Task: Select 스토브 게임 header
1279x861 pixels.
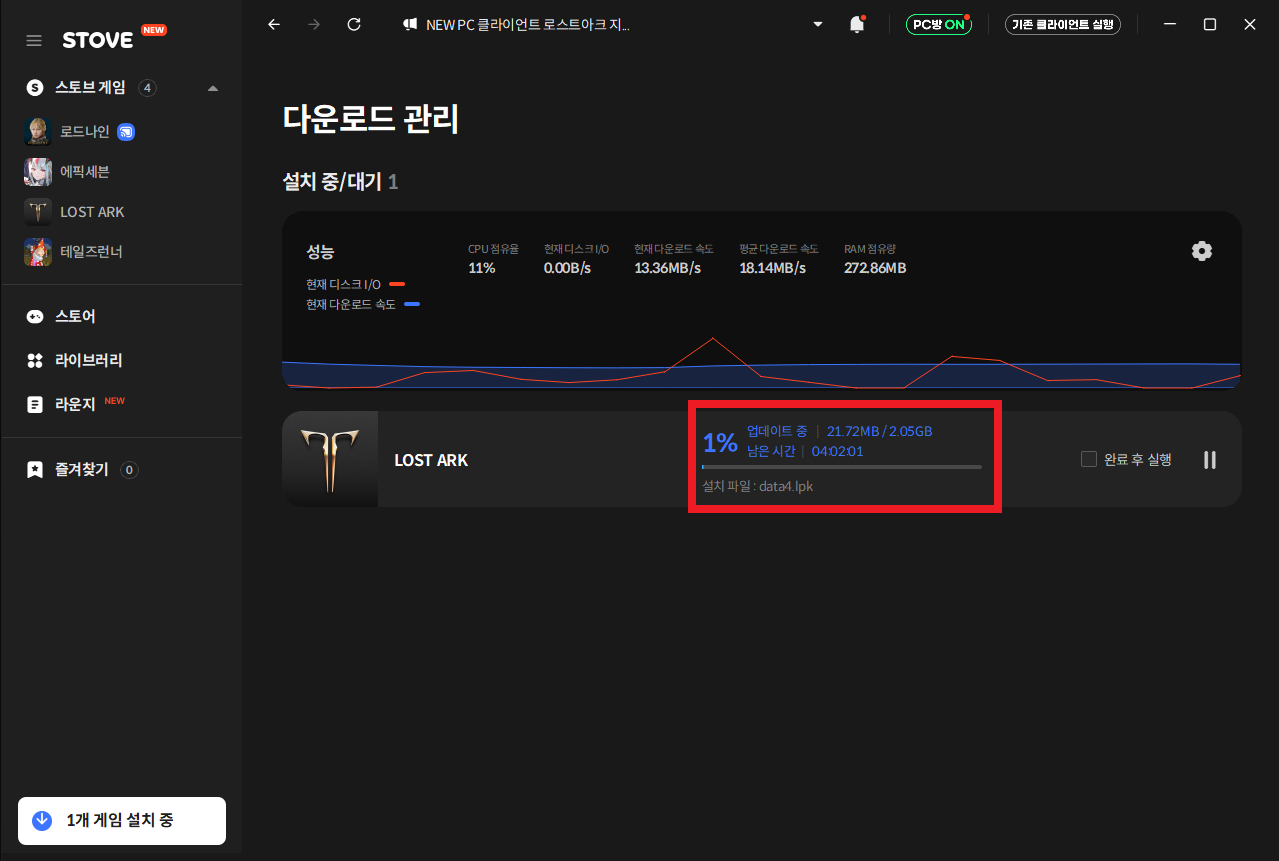Action: click(x=90, y=88)
